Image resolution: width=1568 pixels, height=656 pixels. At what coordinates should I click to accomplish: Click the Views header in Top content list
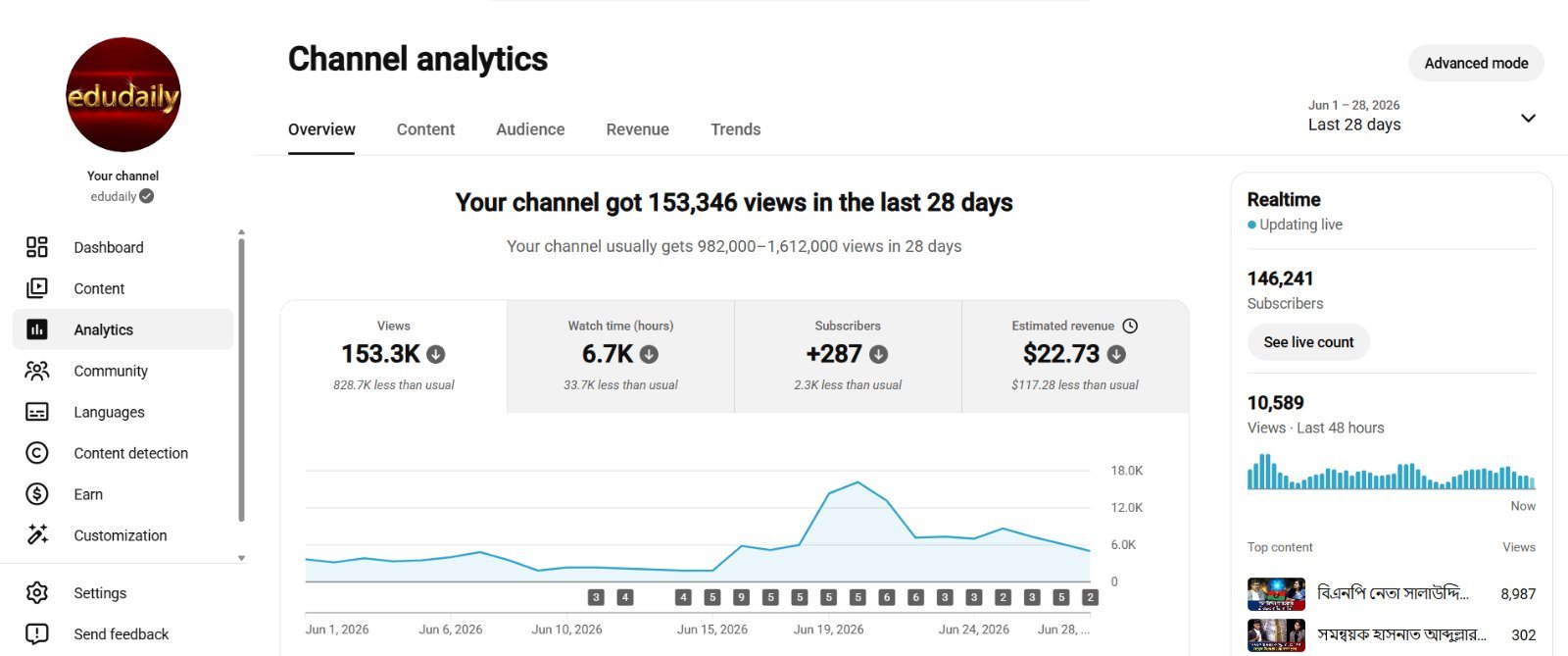(x=1519, y=547)
